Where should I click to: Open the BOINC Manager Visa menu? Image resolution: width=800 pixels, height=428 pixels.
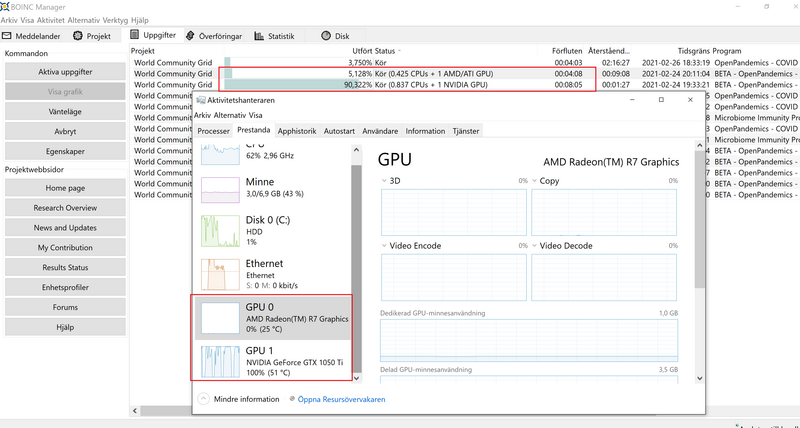point(28,20)
